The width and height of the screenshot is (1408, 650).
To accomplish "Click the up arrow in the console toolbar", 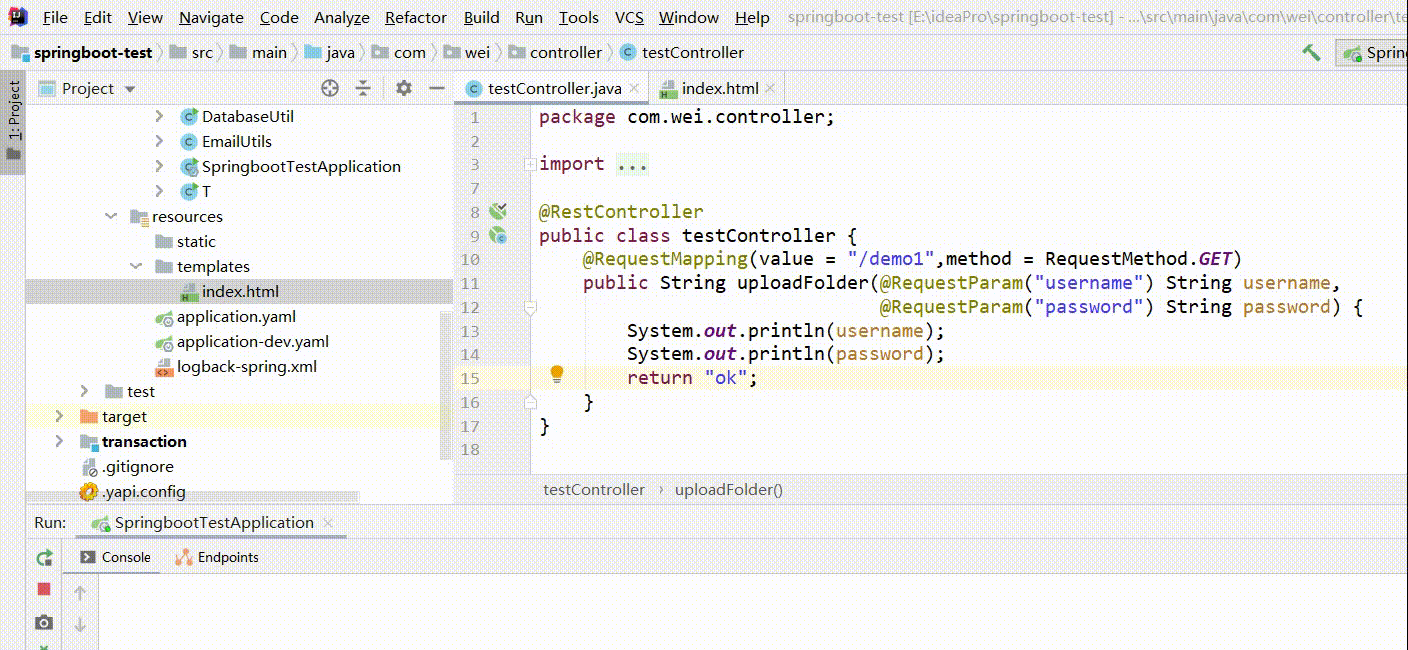I will (x=80, y=593).
